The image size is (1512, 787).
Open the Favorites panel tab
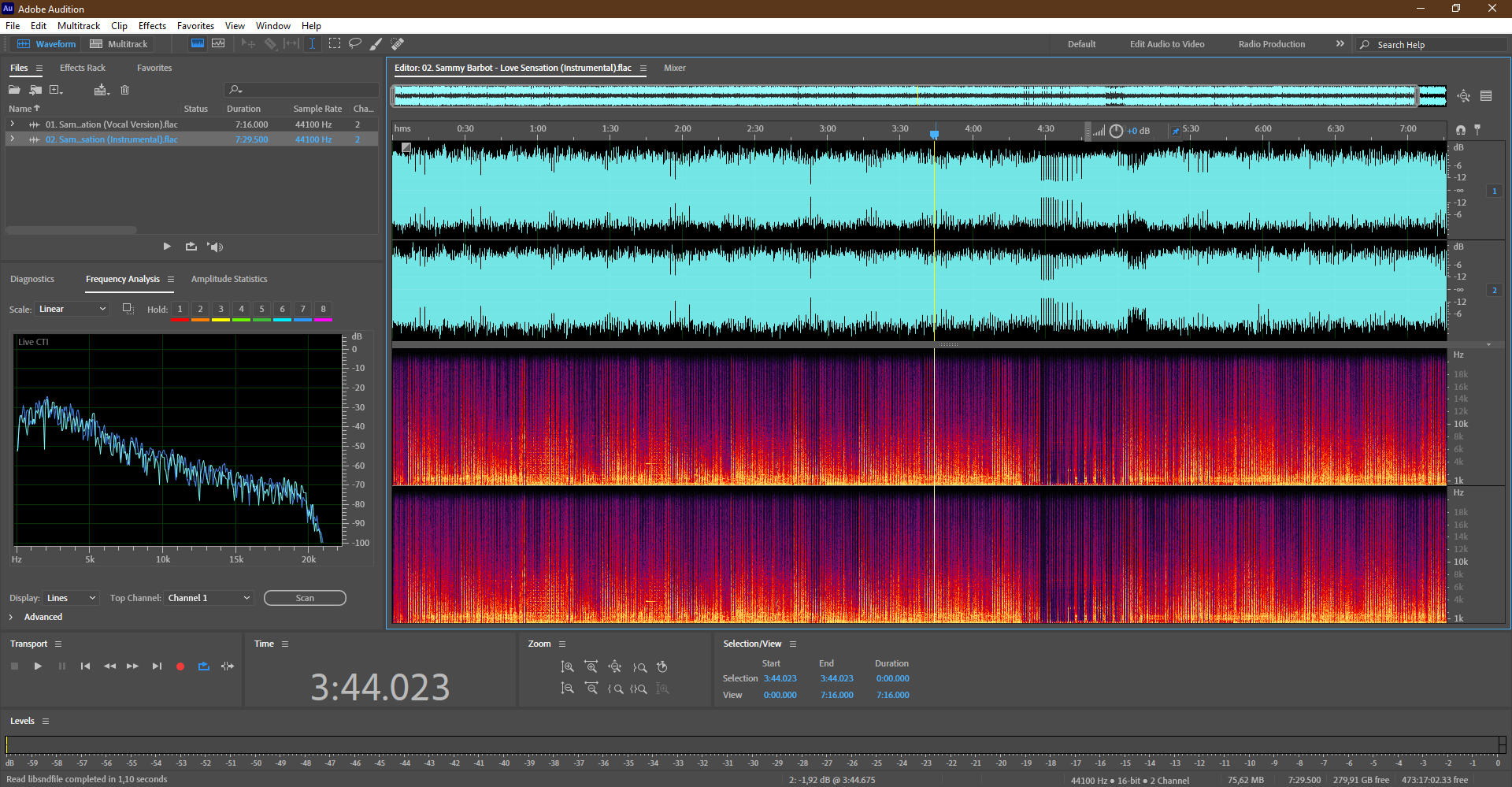point(154,68)
